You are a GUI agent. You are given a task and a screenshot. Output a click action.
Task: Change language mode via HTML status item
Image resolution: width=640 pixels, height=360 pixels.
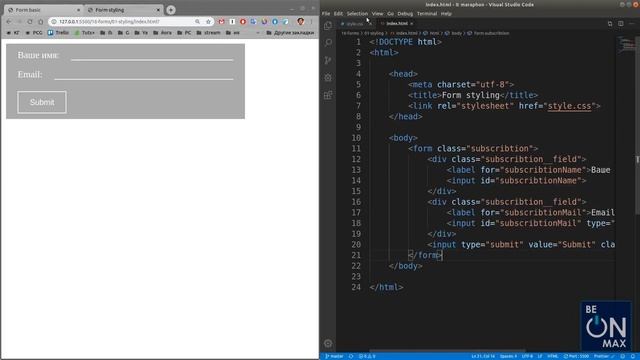pos(553,356)
